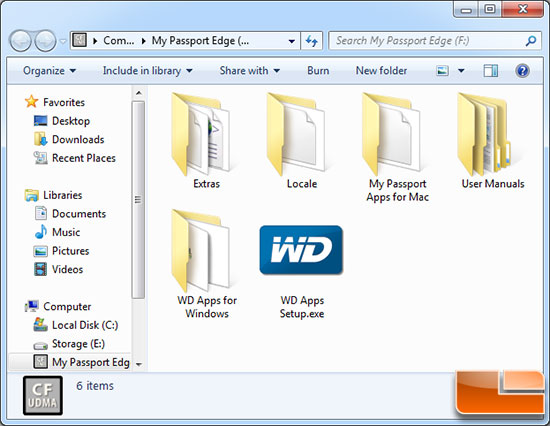Click the search magnifier icon
Screen dimensions: 550x426
click(x=531, y=41)
